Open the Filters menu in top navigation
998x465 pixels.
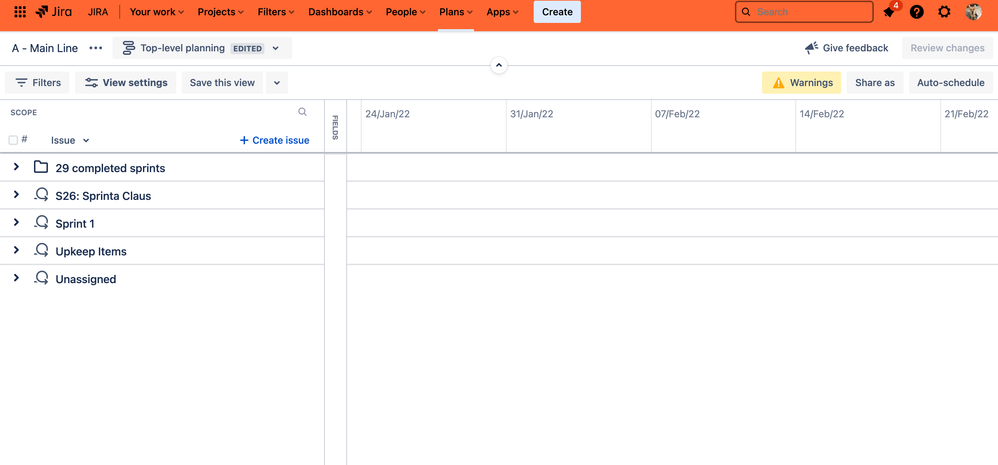tap(276, 11)
